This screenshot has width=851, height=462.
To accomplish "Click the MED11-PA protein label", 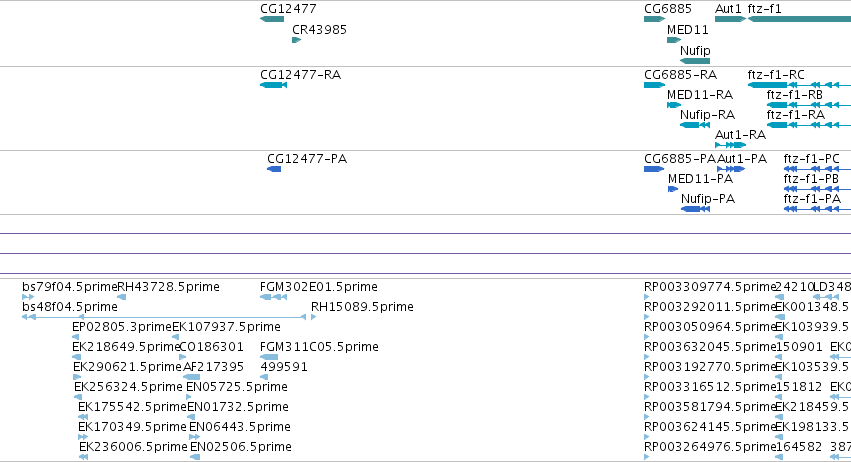I will (700, 179).
